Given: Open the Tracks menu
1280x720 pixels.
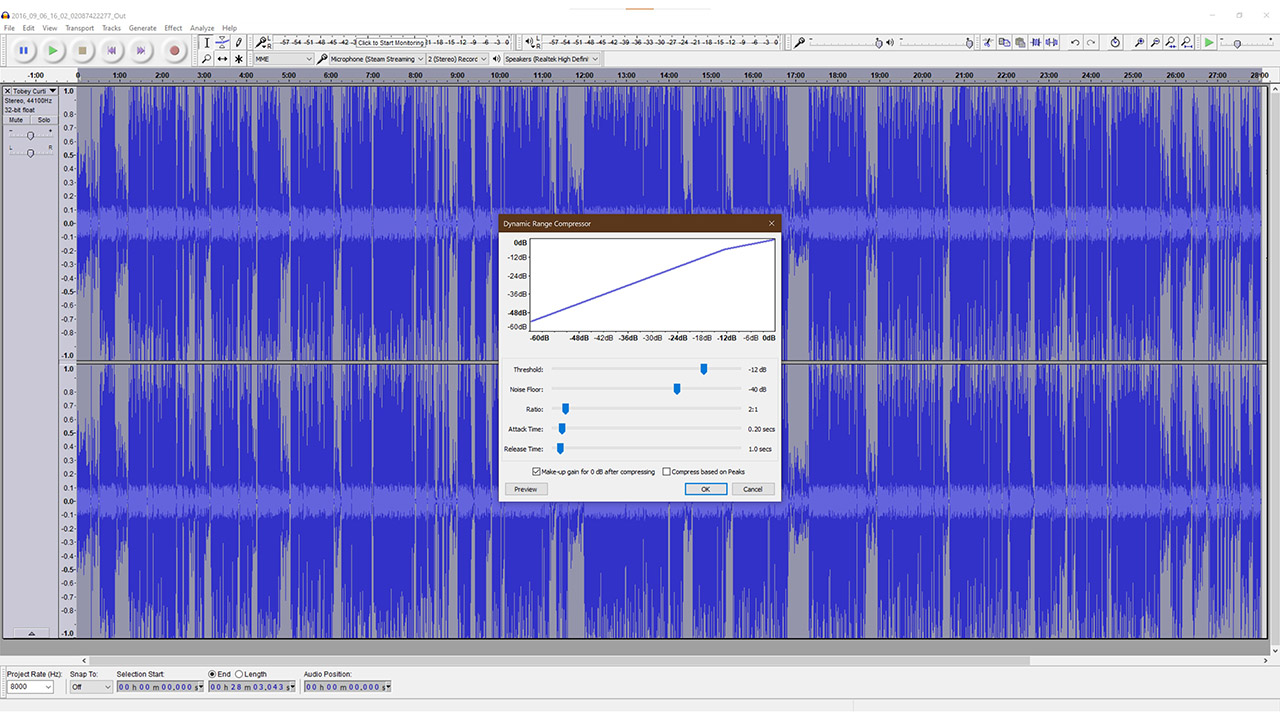Looking at the screenshot, I should coord(111,28).
